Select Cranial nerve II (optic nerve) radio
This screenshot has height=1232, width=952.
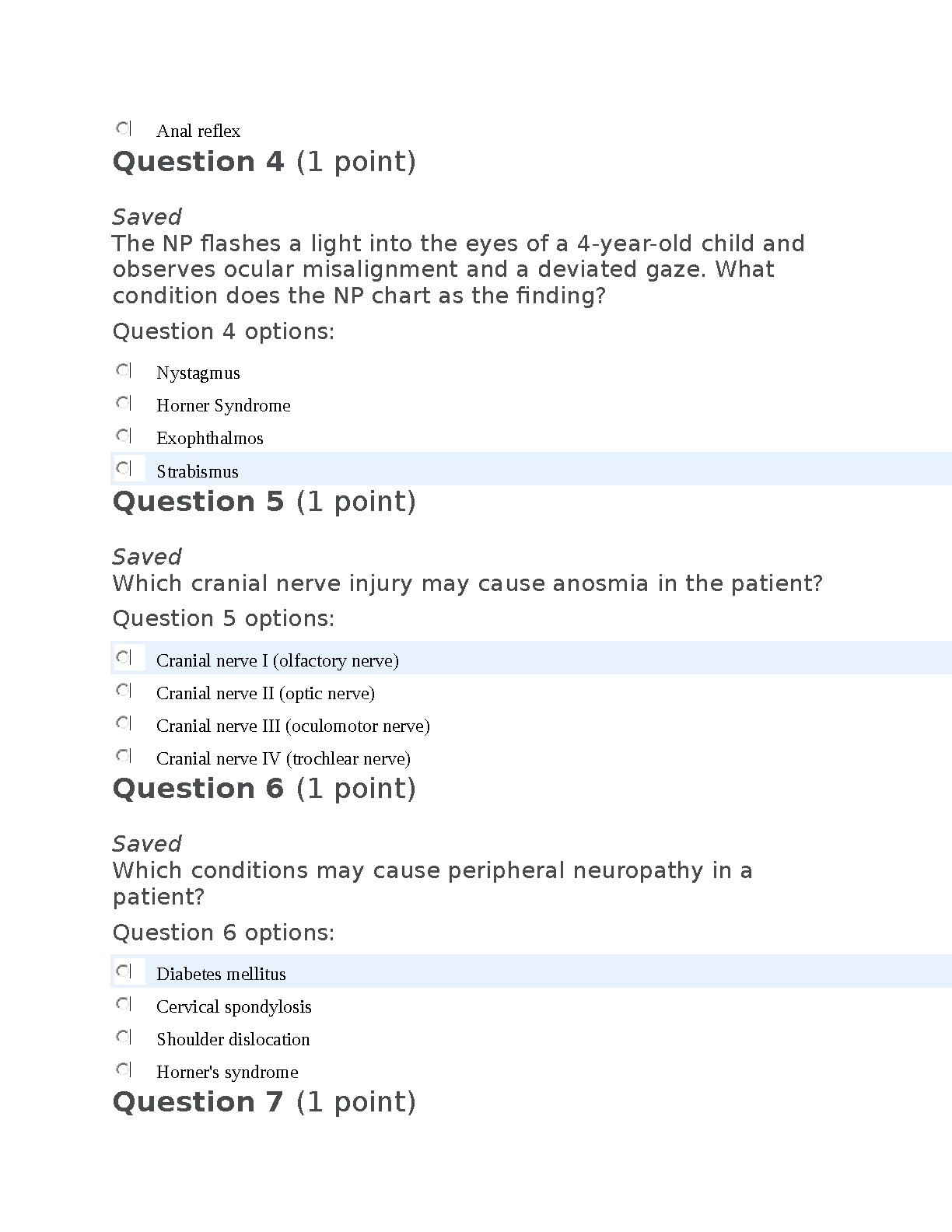pos(124,691)
